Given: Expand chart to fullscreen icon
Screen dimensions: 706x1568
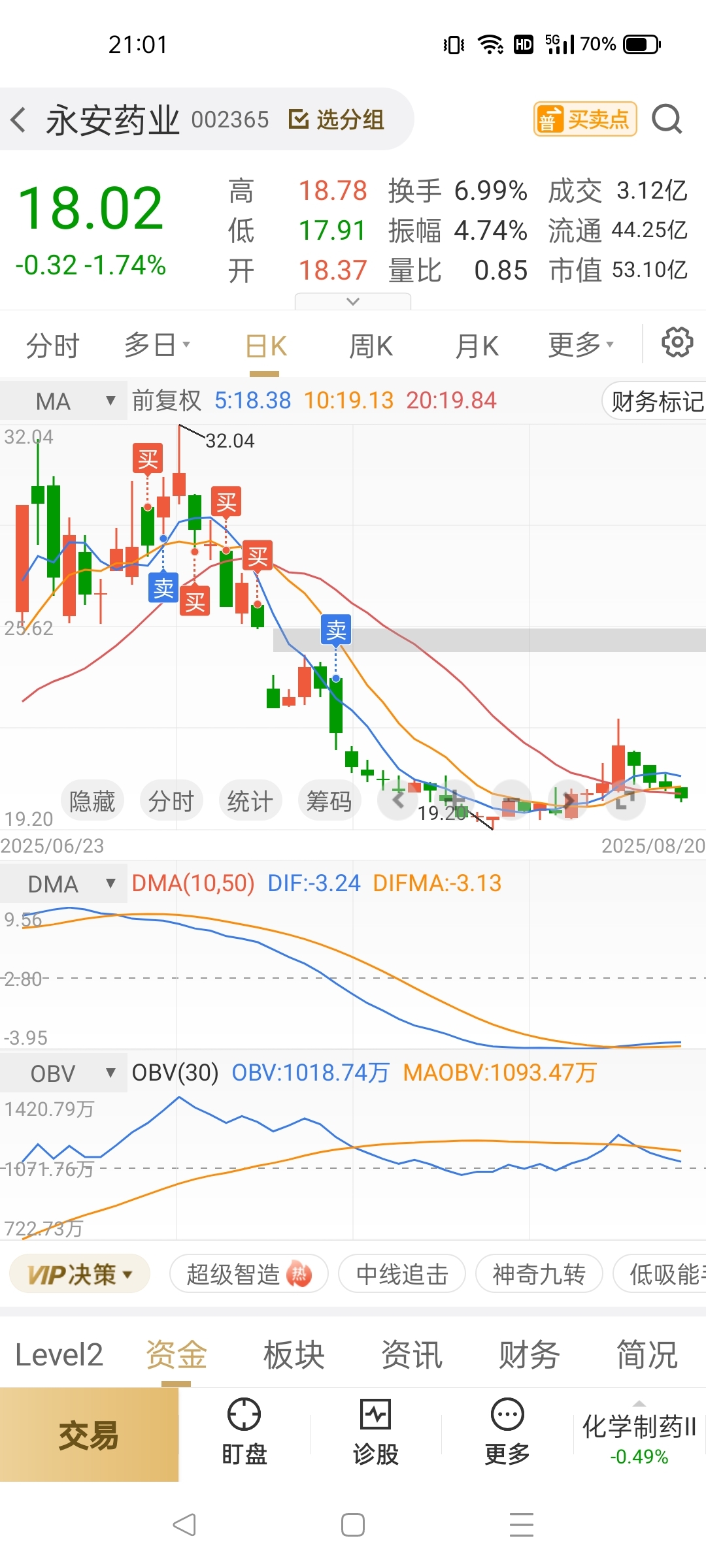Looking at the screenshot, I should pyautogui.click(x=626, y=800).
